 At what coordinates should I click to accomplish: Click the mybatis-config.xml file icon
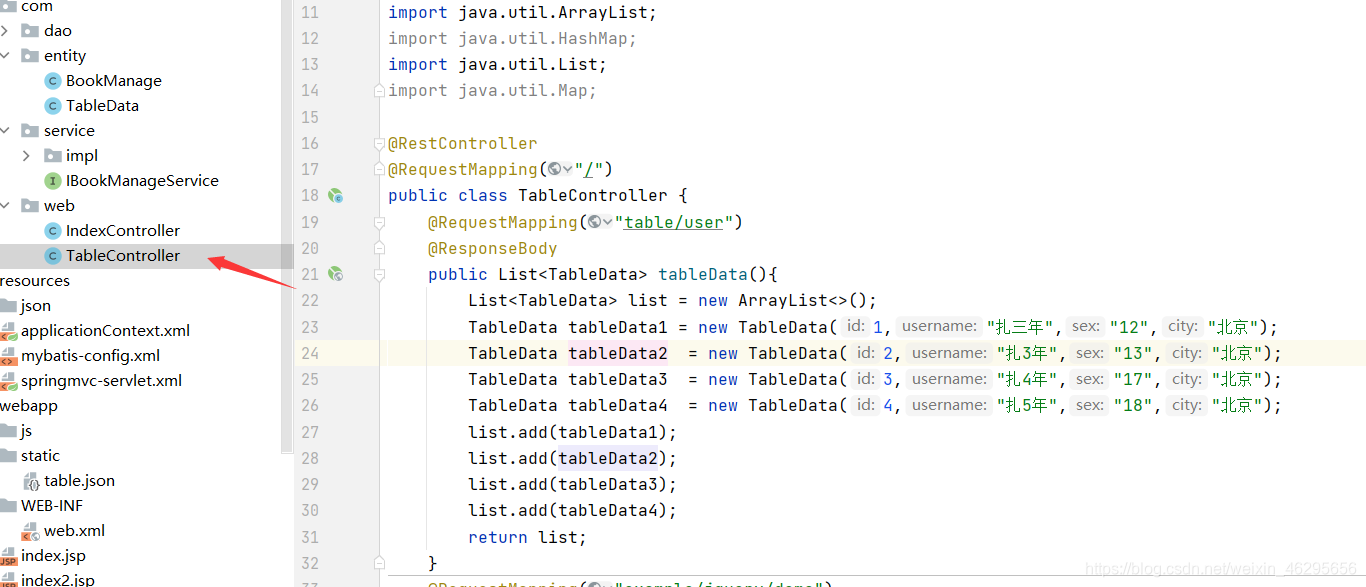point(8,356)
